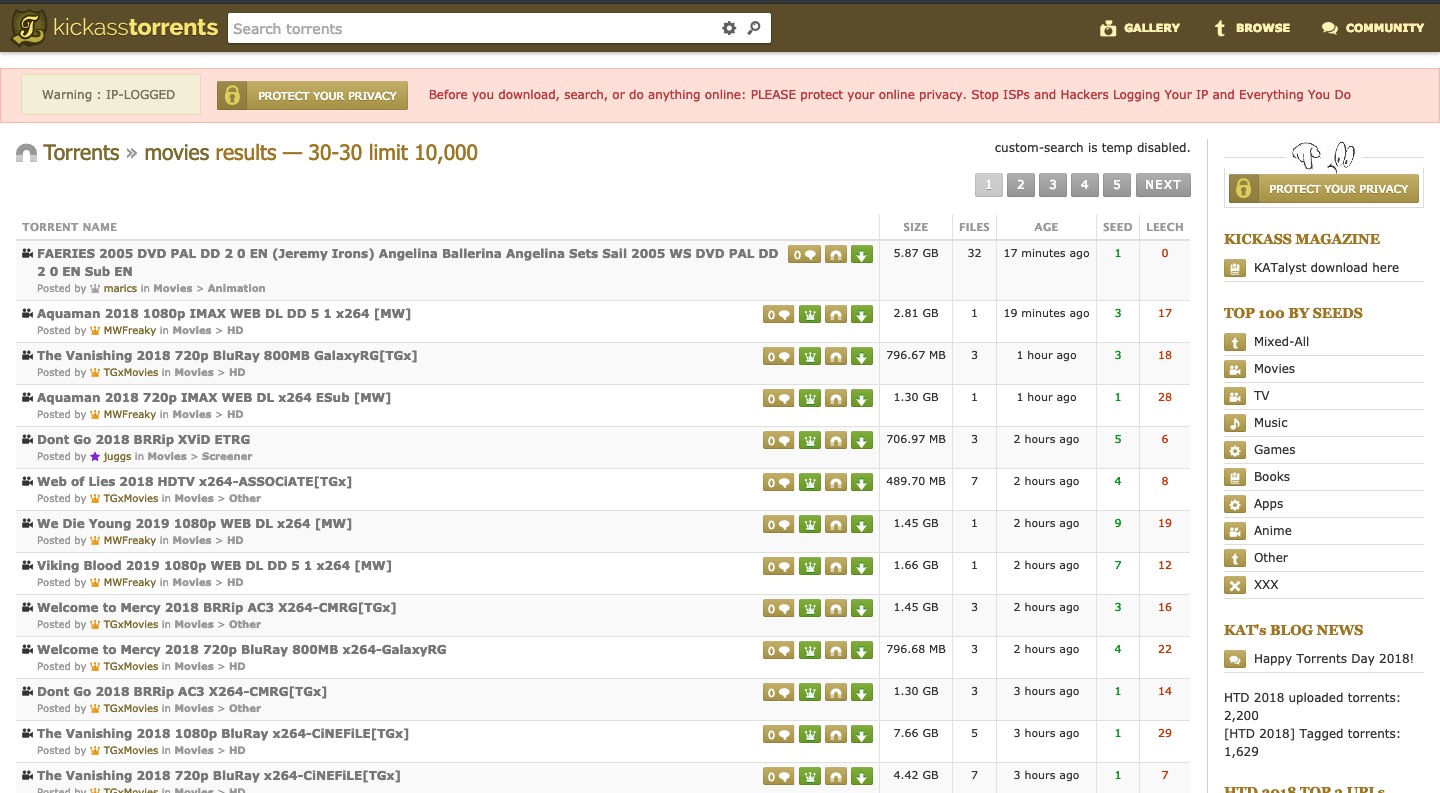This screenshot has height=793, width=1440.
Task: Sort results by AGE column header
Action: pyautogui.click(x=1046, y=227)
